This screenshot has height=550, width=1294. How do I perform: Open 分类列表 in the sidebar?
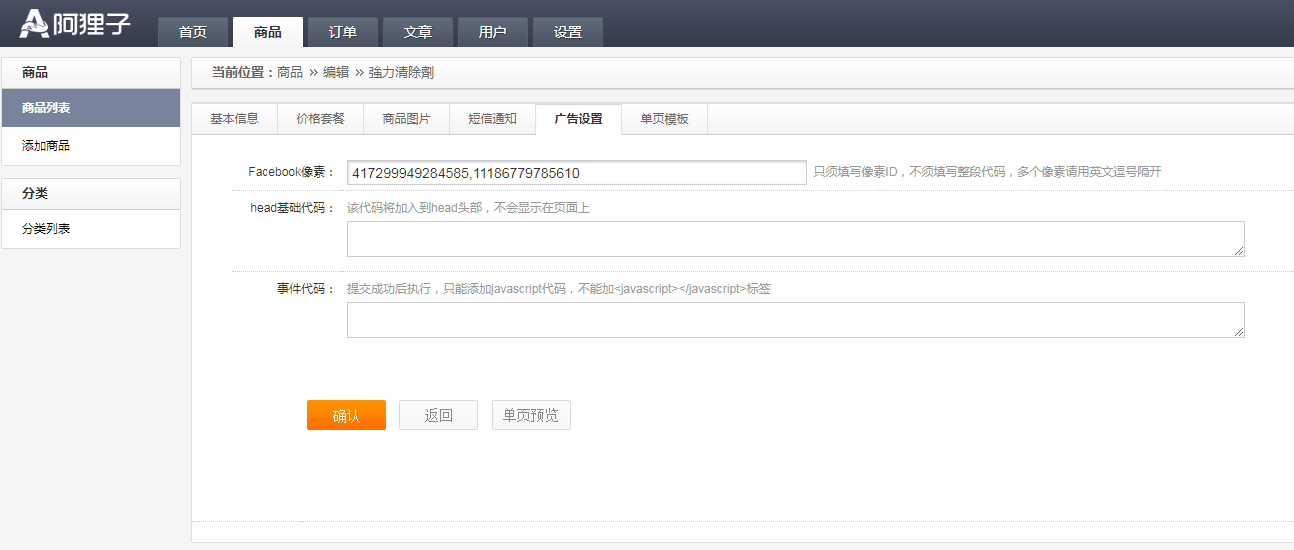90,229
